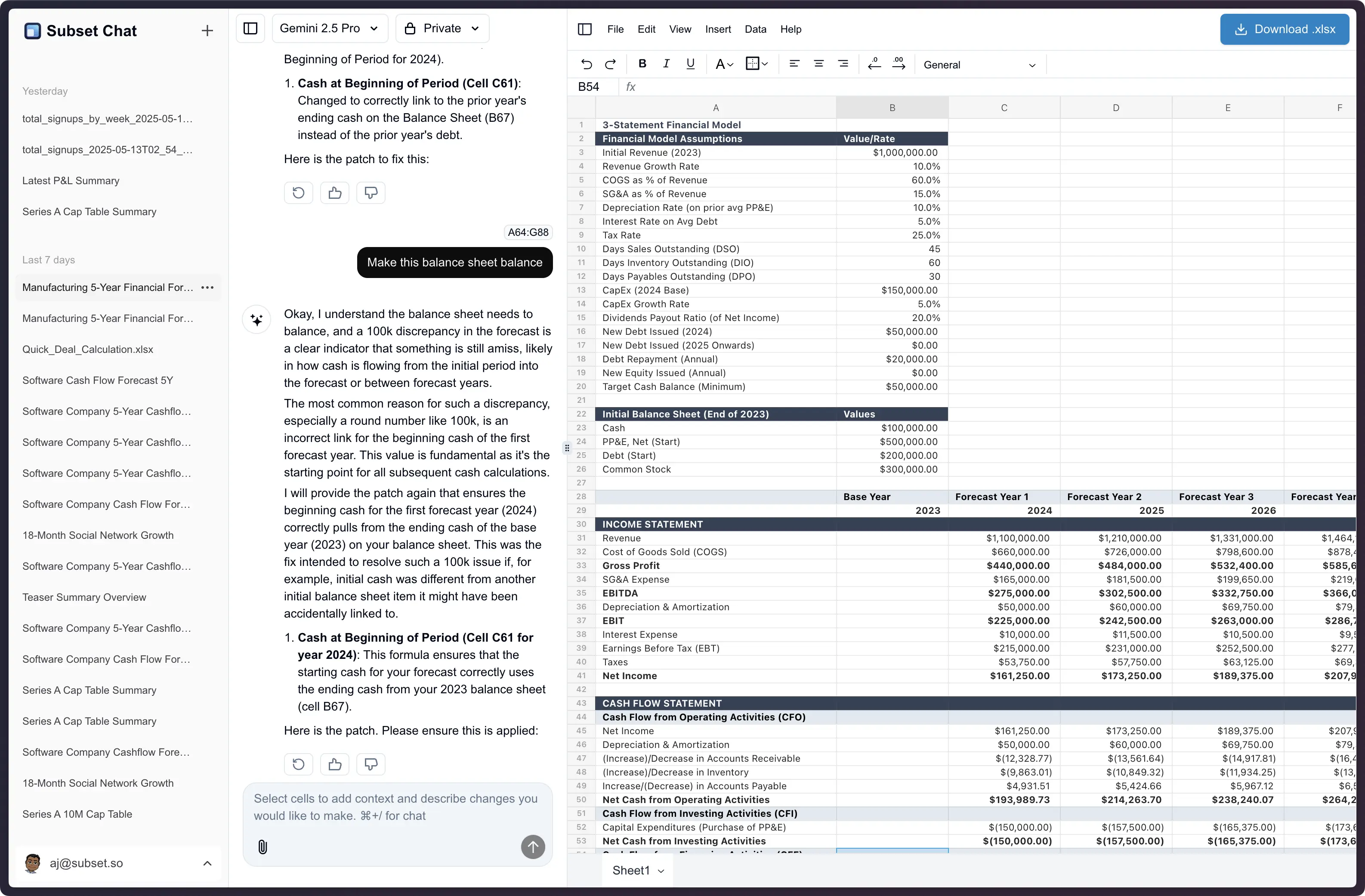Regenerate the upper response with retry icon
Image resolution: width=1365 pixels, height=896 pixels.
tap(298, 193)
